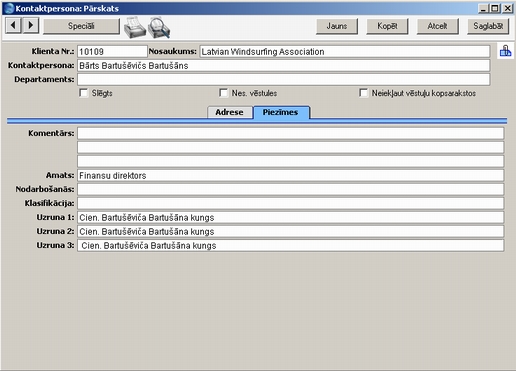Cancel changes with Atcelt button
Screen dimensions: 516x371
pyautogui.click(x=437, y=26)
